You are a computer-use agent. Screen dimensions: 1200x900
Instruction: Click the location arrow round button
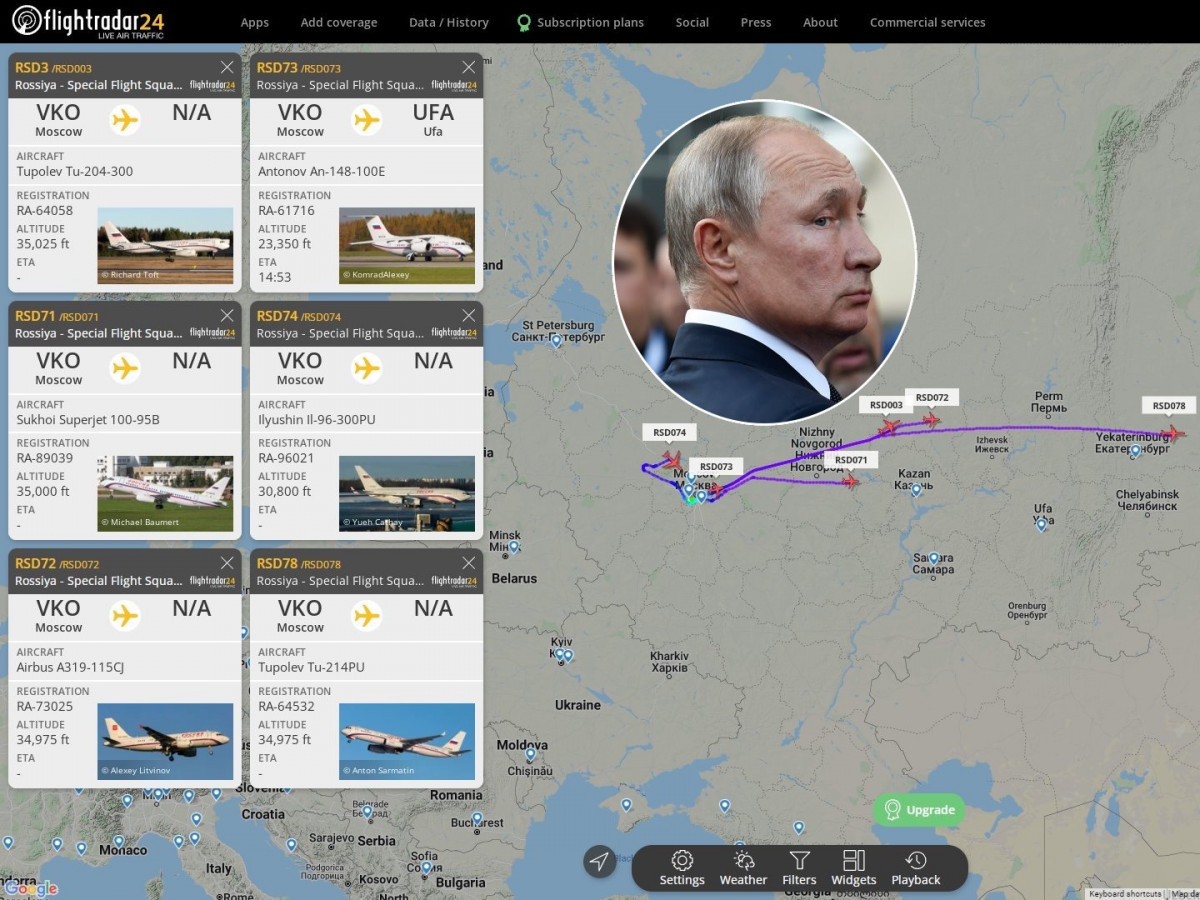click(x=599, y=861)
